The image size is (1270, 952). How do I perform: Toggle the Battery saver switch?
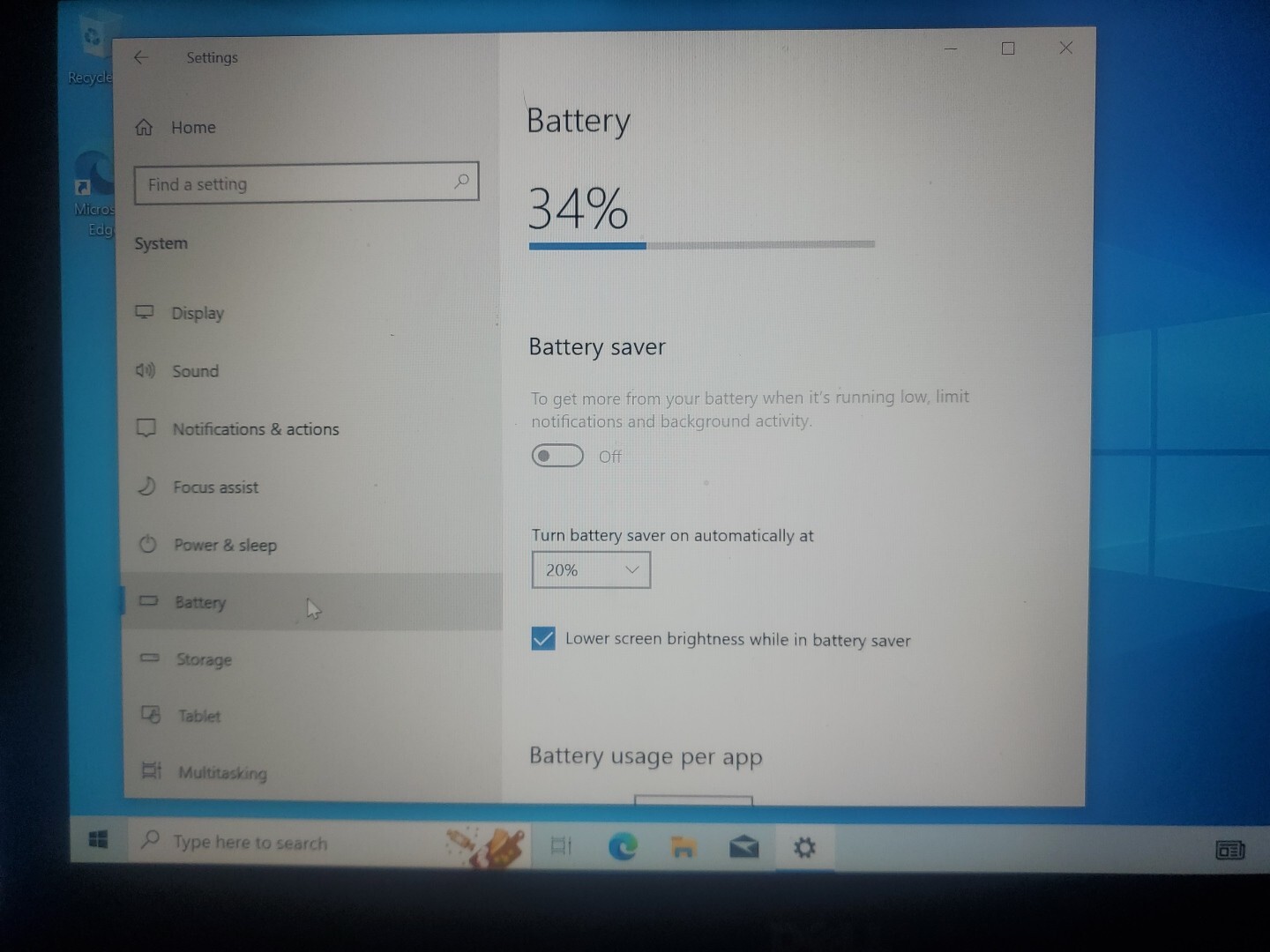(557, 456)
